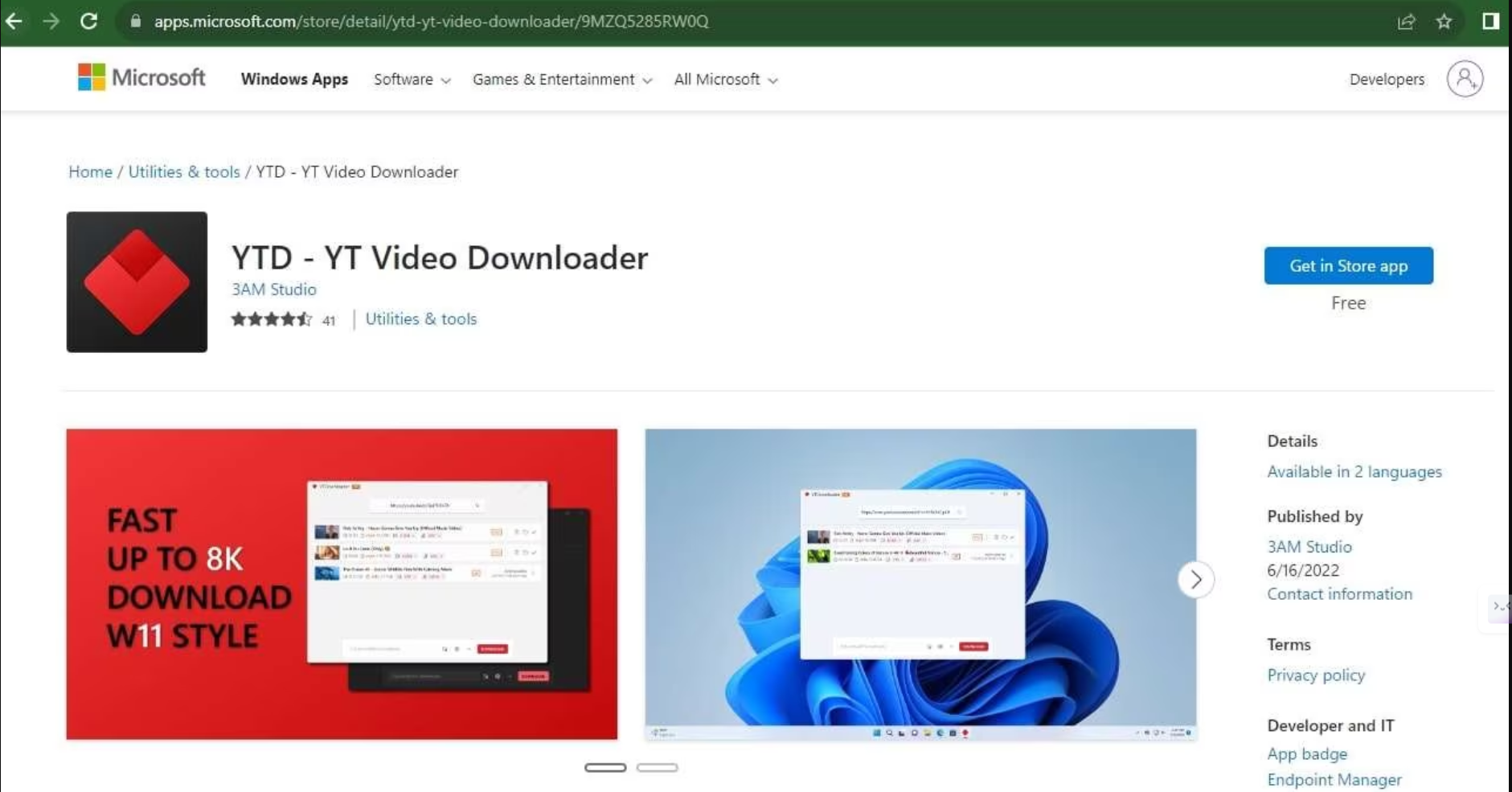Select the Windows Apps nav item
Screen dimensions: 1512x792
click(294, 80)
